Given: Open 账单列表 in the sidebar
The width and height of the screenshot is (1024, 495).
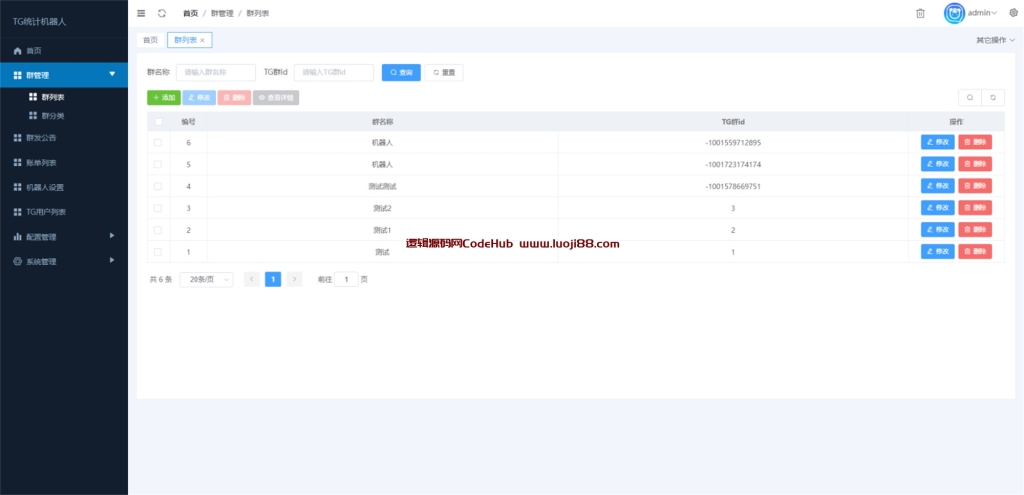Looking at the screenshot, I should (x=64, y=163).
